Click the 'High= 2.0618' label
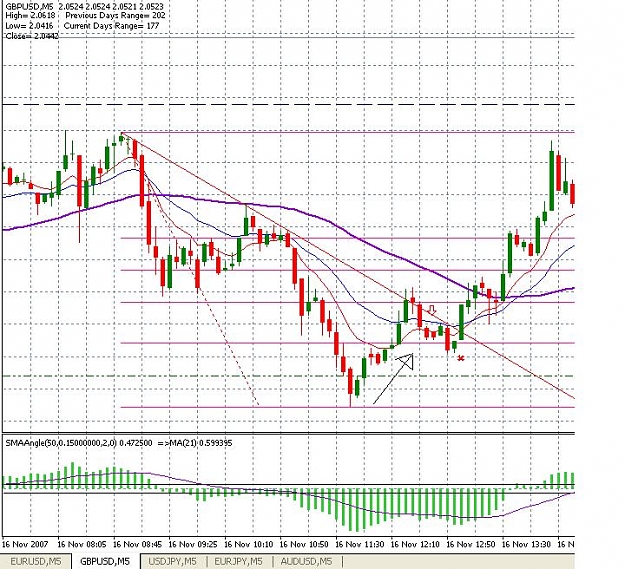625x569 pixels. click(x=29, y=16)
